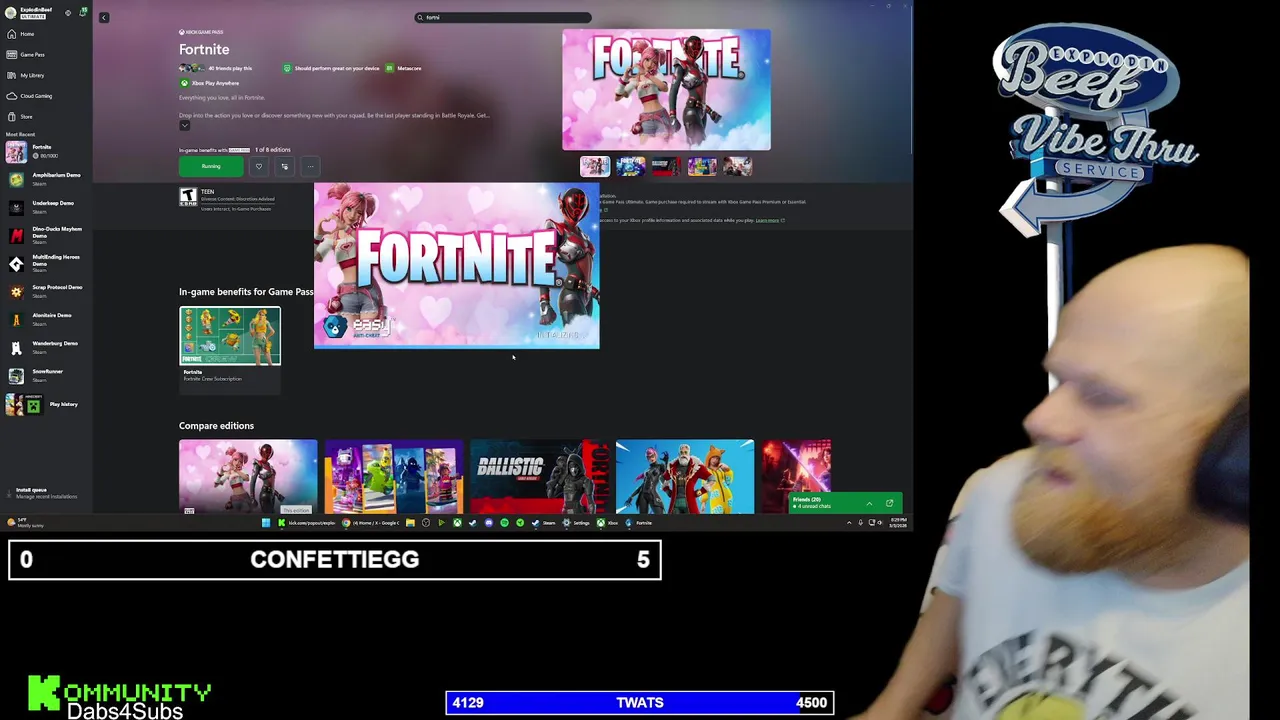The image size is (1280, 720).
Task: Open Install queue at sidebar bottom
Action: 44,493
